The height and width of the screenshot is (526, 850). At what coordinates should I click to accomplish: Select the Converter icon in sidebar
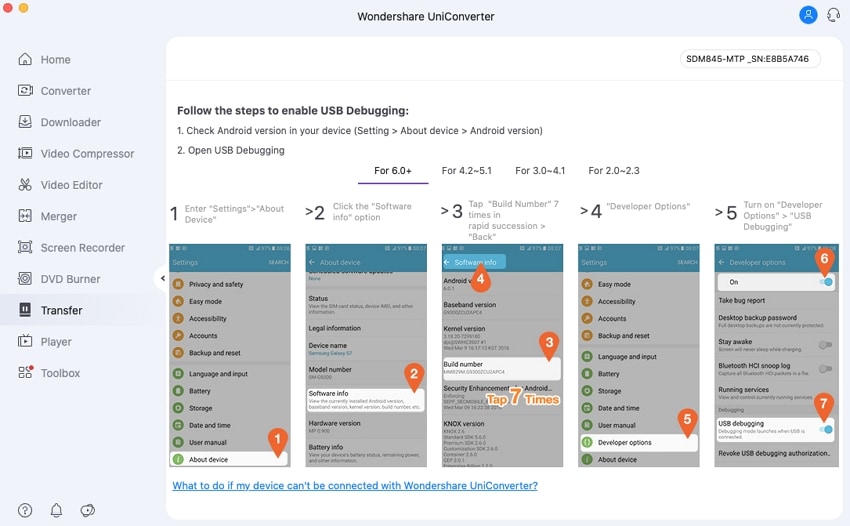tap(25, 90)
